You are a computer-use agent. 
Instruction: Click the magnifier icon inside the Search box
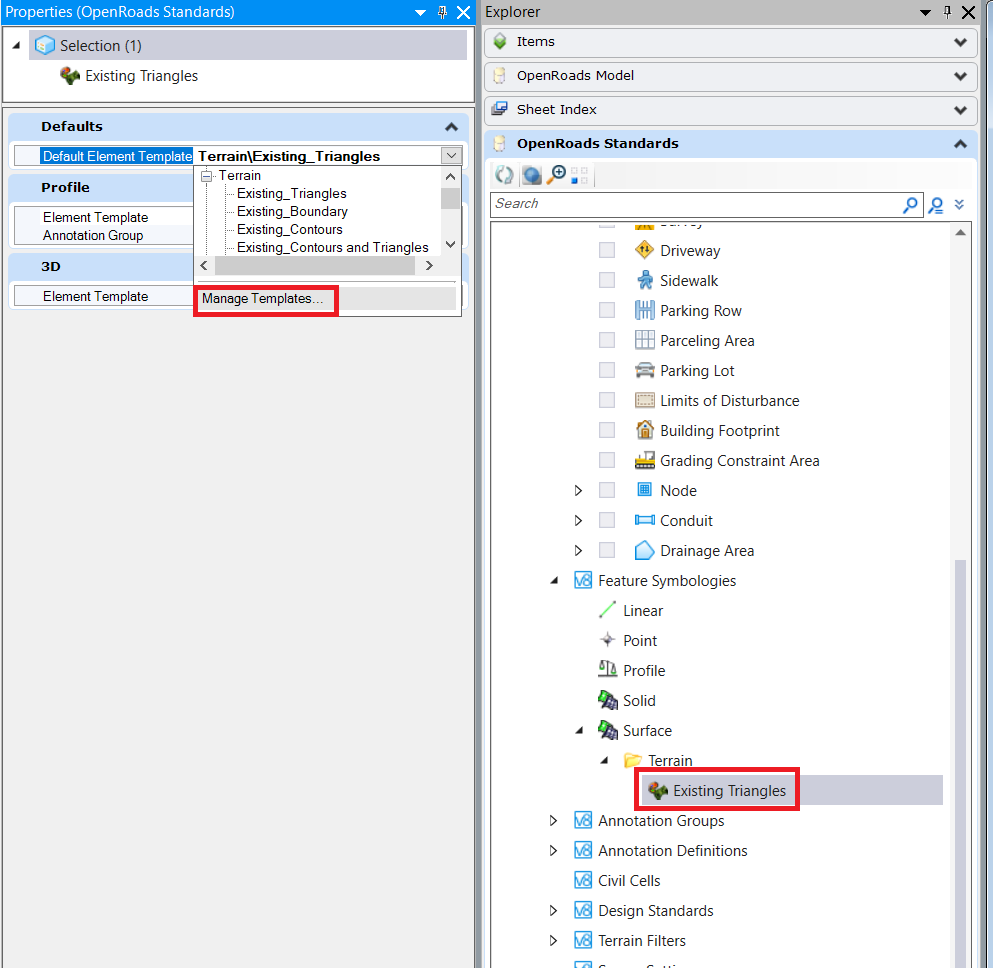[909, 204]
